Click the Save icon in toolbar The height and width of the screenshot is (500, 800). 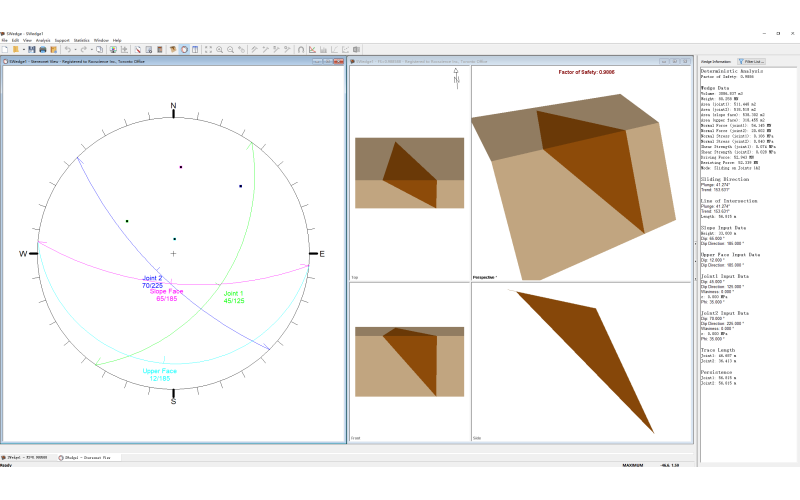[32, 49]
